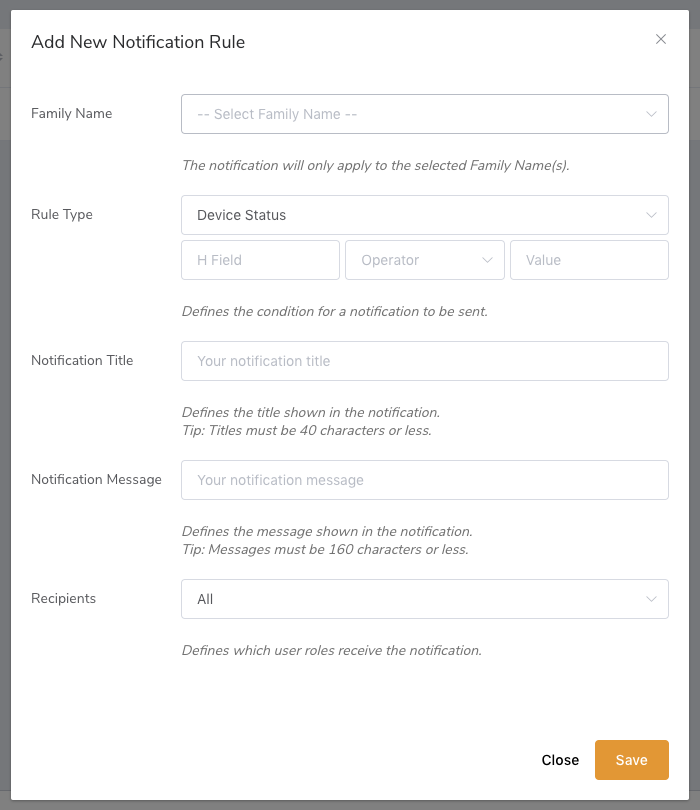Screen dimensions: 700x810
Task: Click the chevron arrow in Rule Type field
Action: tap(651, 215)
